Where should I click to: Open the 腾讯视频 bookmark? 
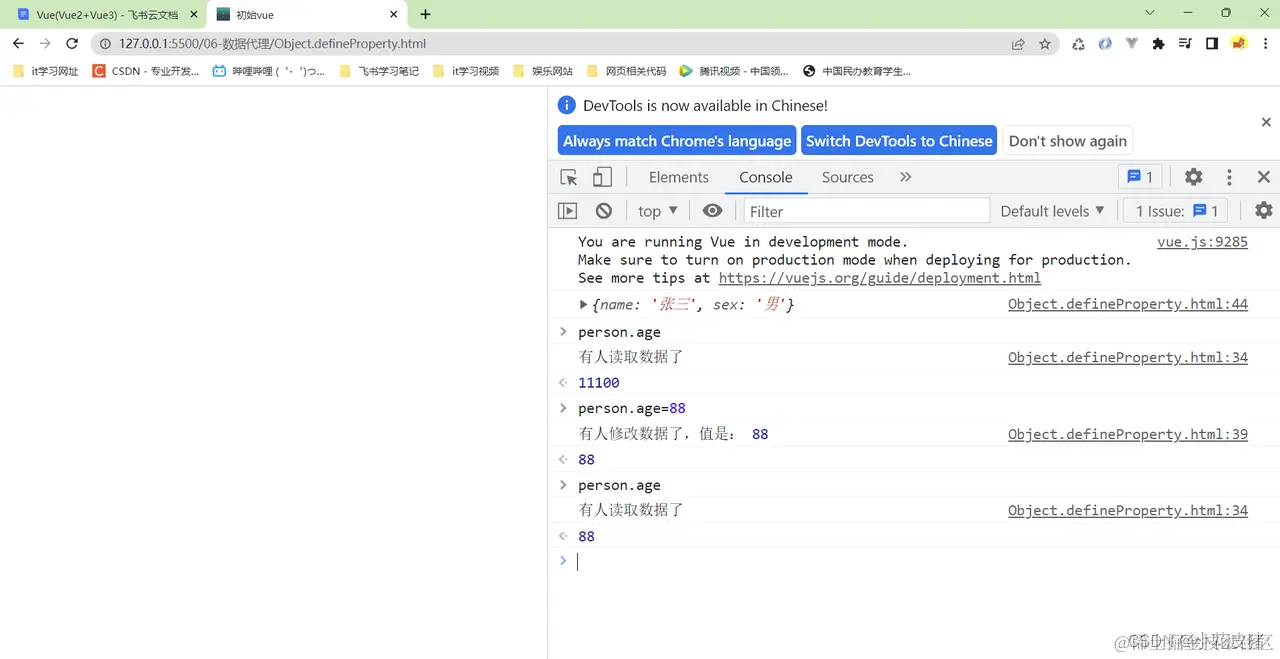click(734, 71)
